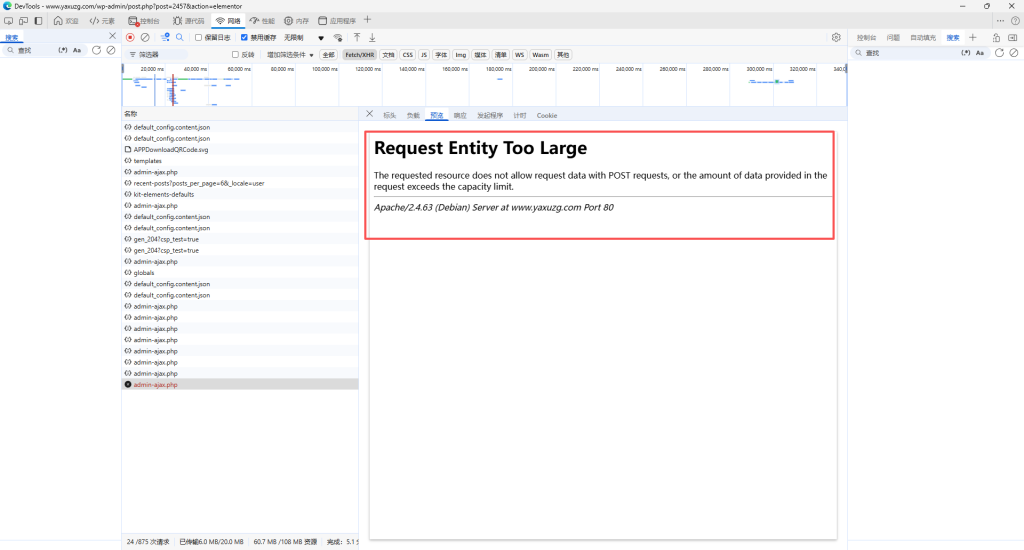
Task: Filter requests by Img type
Action: click(x=460, y=55)
